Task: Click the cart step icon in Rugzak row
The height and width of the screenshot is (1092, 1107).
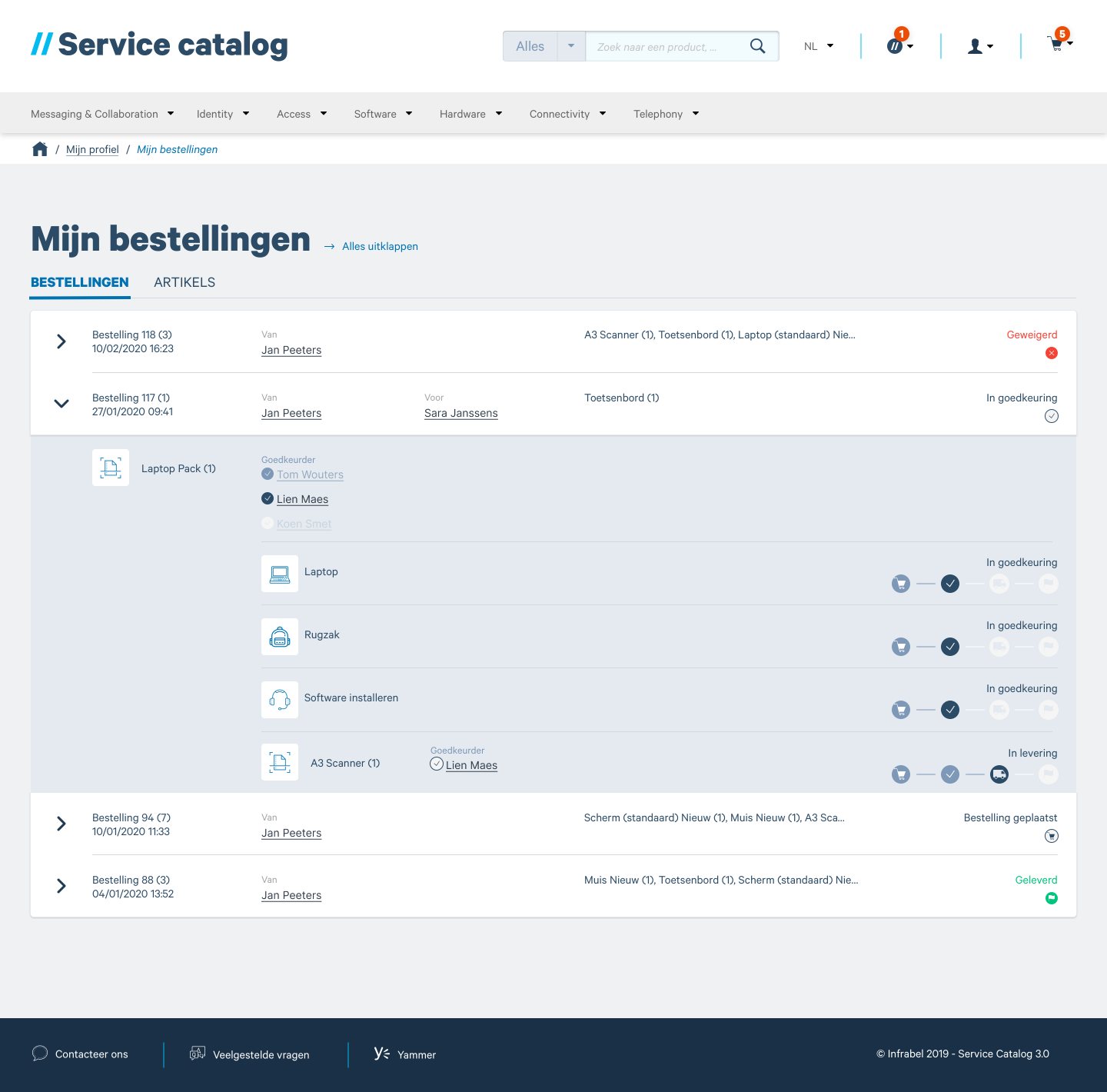Action: [901, 647]
